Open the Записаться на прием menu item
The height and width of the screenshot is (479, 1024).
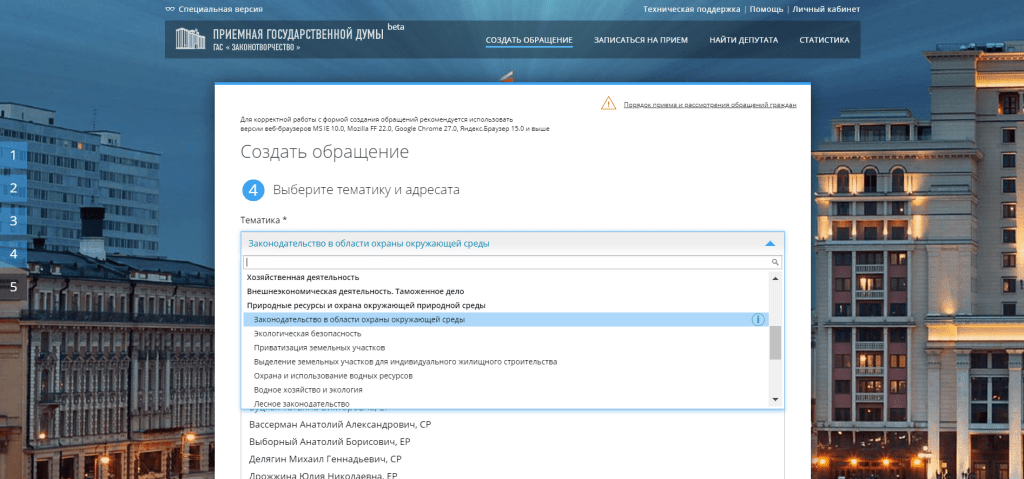tap(640, 41)
